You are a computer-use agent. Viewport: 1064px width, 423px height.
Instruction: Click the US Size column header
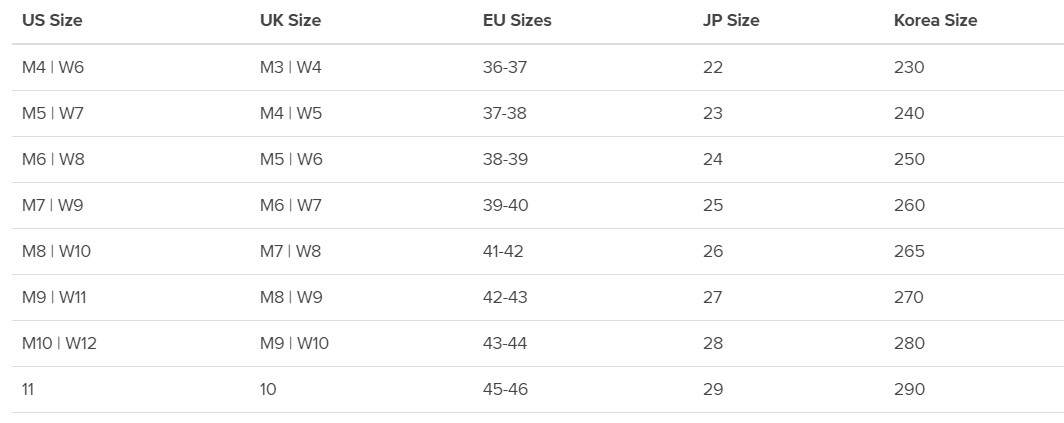[x=52, y=20]
